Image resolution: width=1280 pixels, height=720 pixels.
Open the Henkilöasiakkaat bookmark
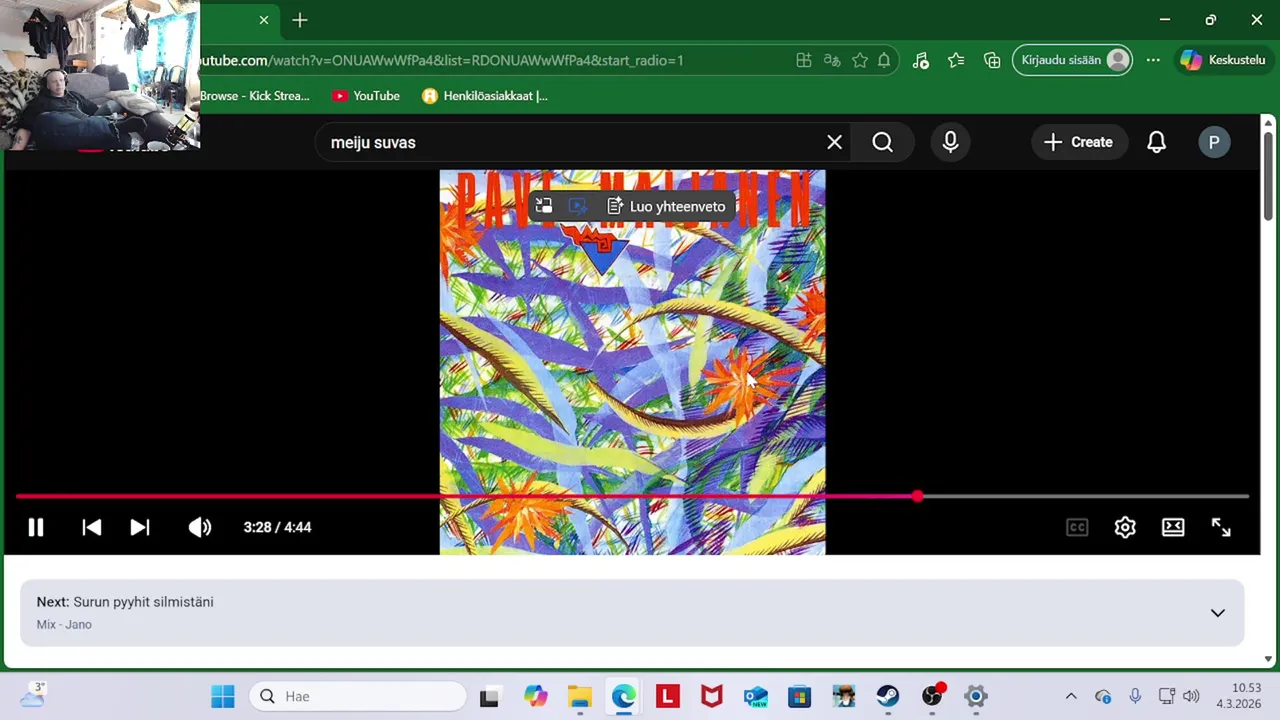[x=485, y=96]
